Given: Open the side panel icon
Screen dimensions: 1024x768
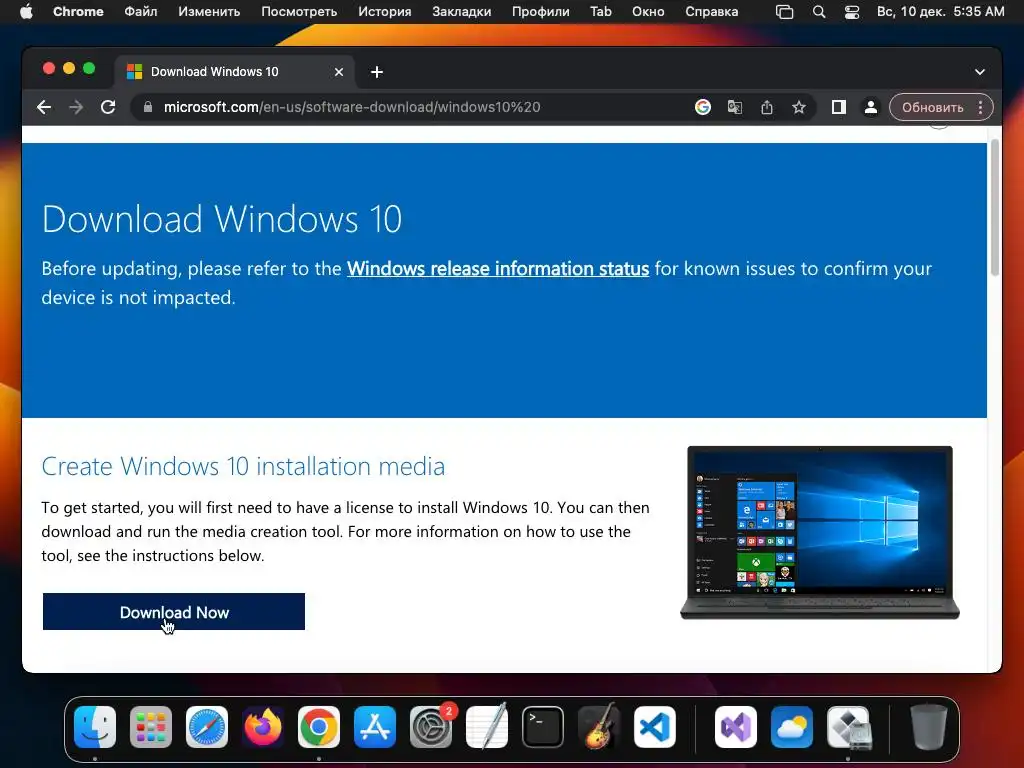Looking at the screenshot, I should [839, 107].
